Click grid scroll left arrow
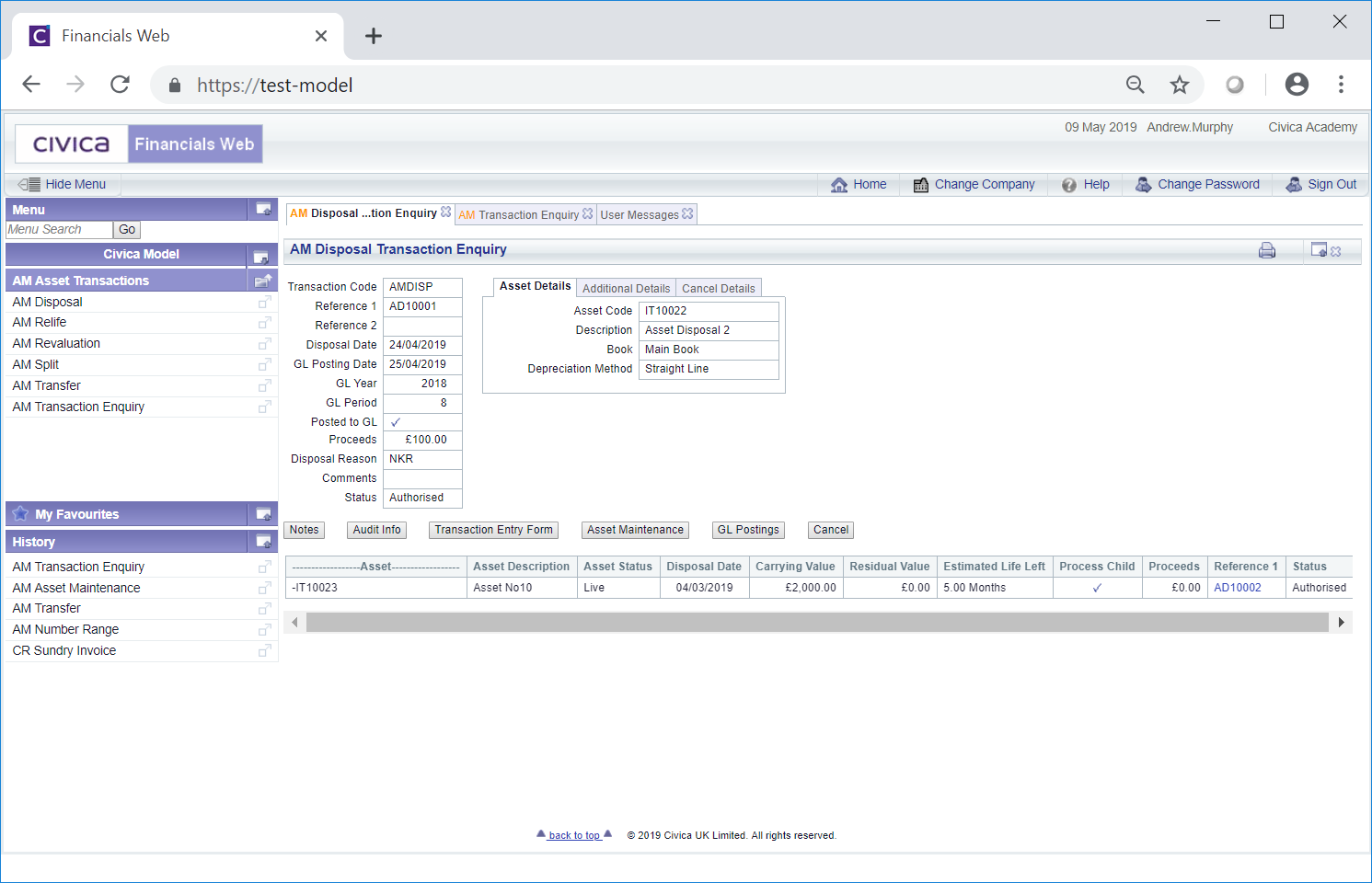 point(294,623)
